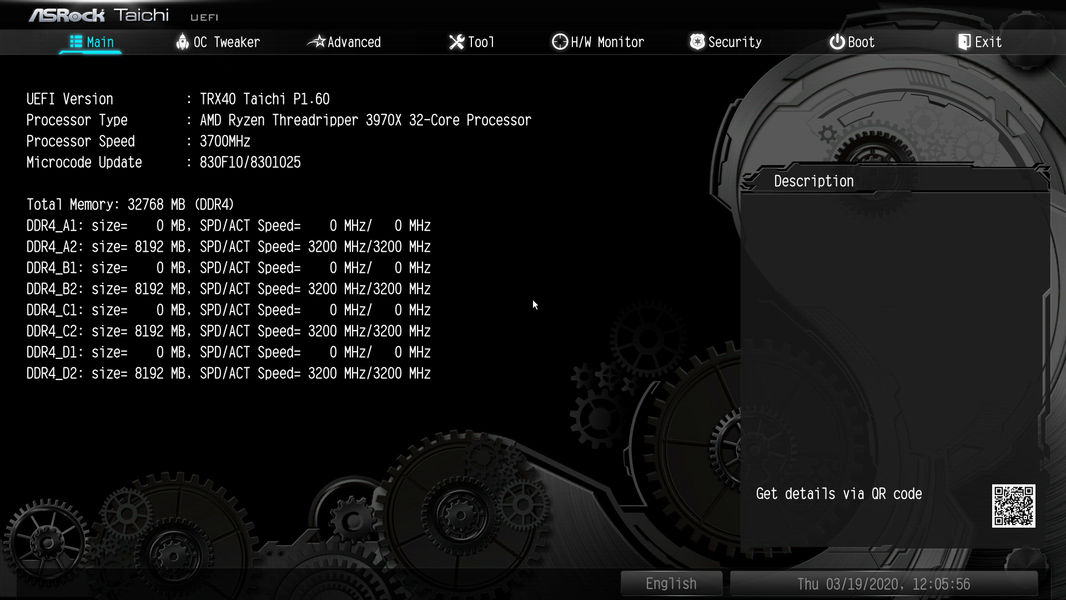Click the OC Tweaker rocket icon

tap(182, 42)
